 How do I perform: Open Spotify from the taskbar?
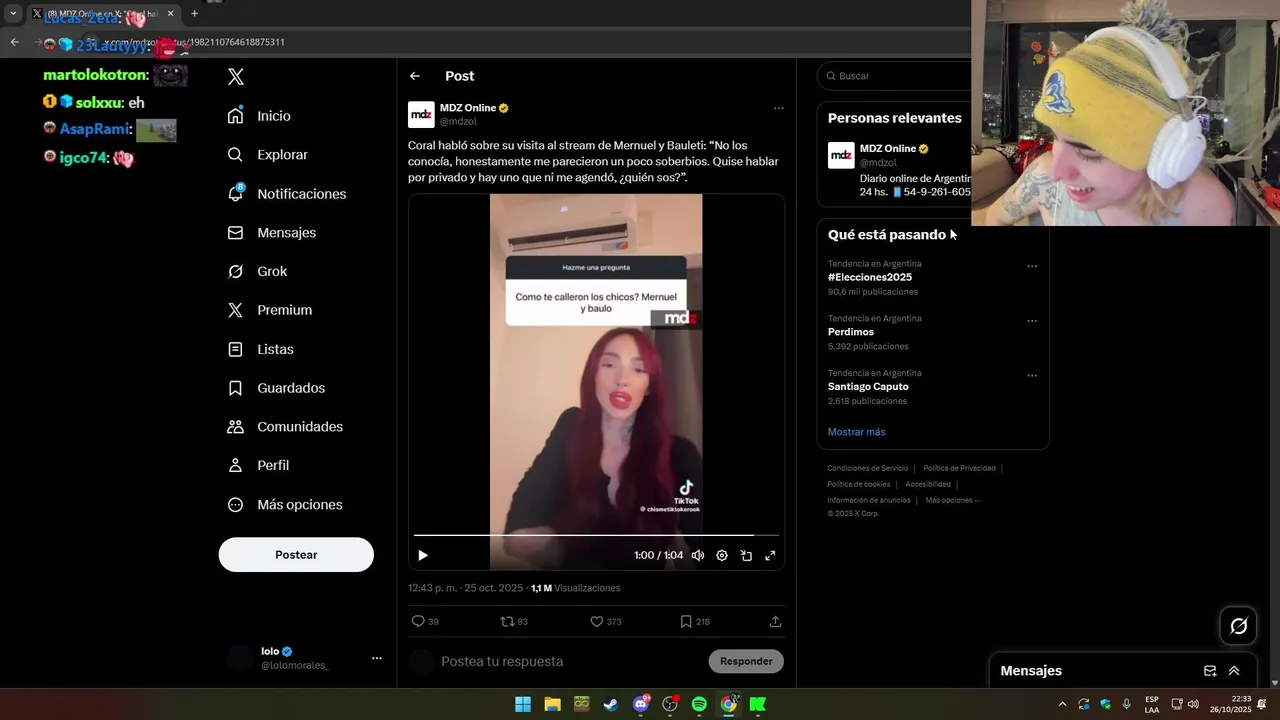pyautogui.click(x=699, y=704)
